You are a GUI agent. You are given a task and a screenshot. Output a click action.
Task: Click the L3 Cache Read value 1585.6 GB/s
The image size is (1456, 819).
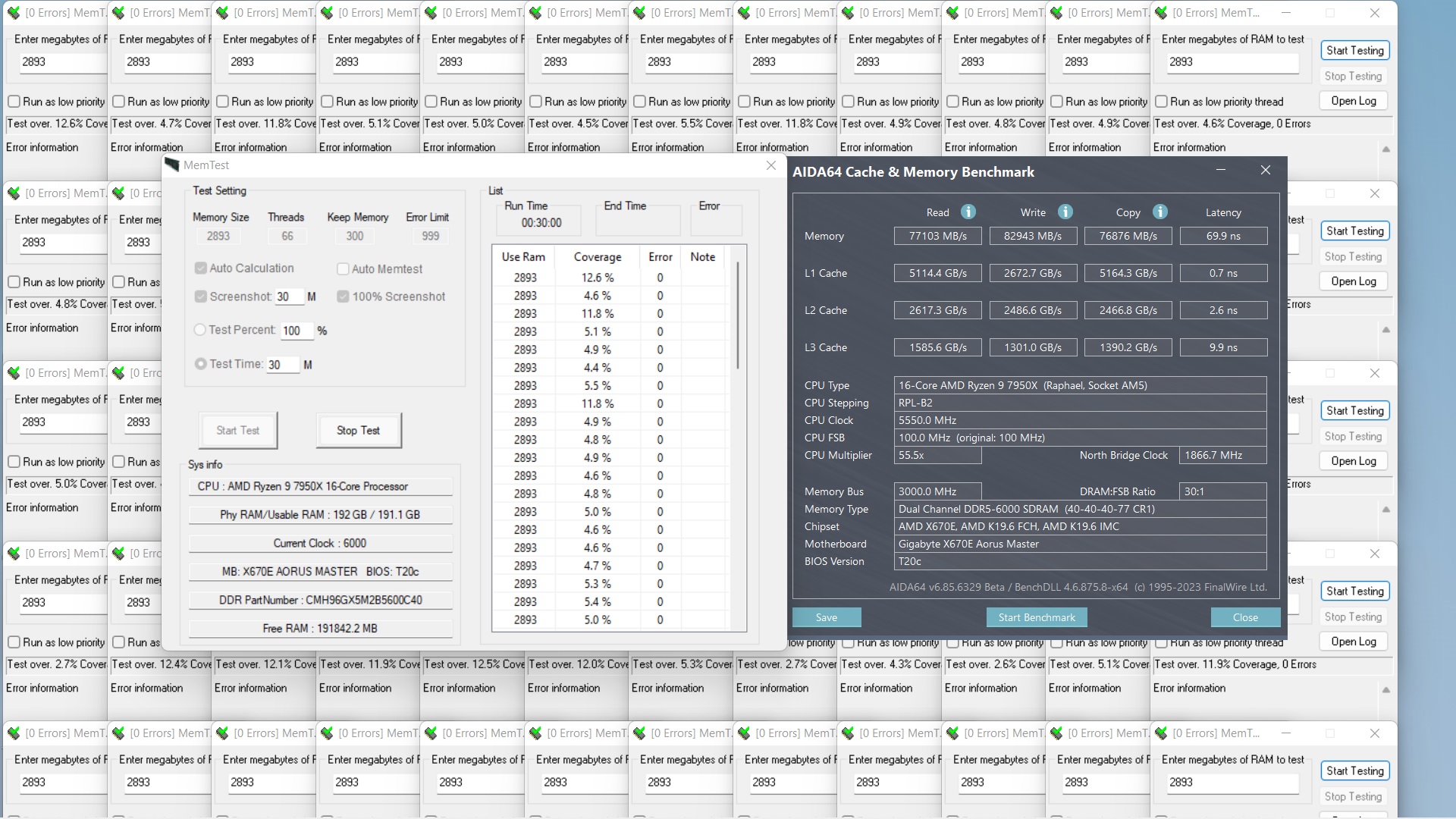pos(937,347)
